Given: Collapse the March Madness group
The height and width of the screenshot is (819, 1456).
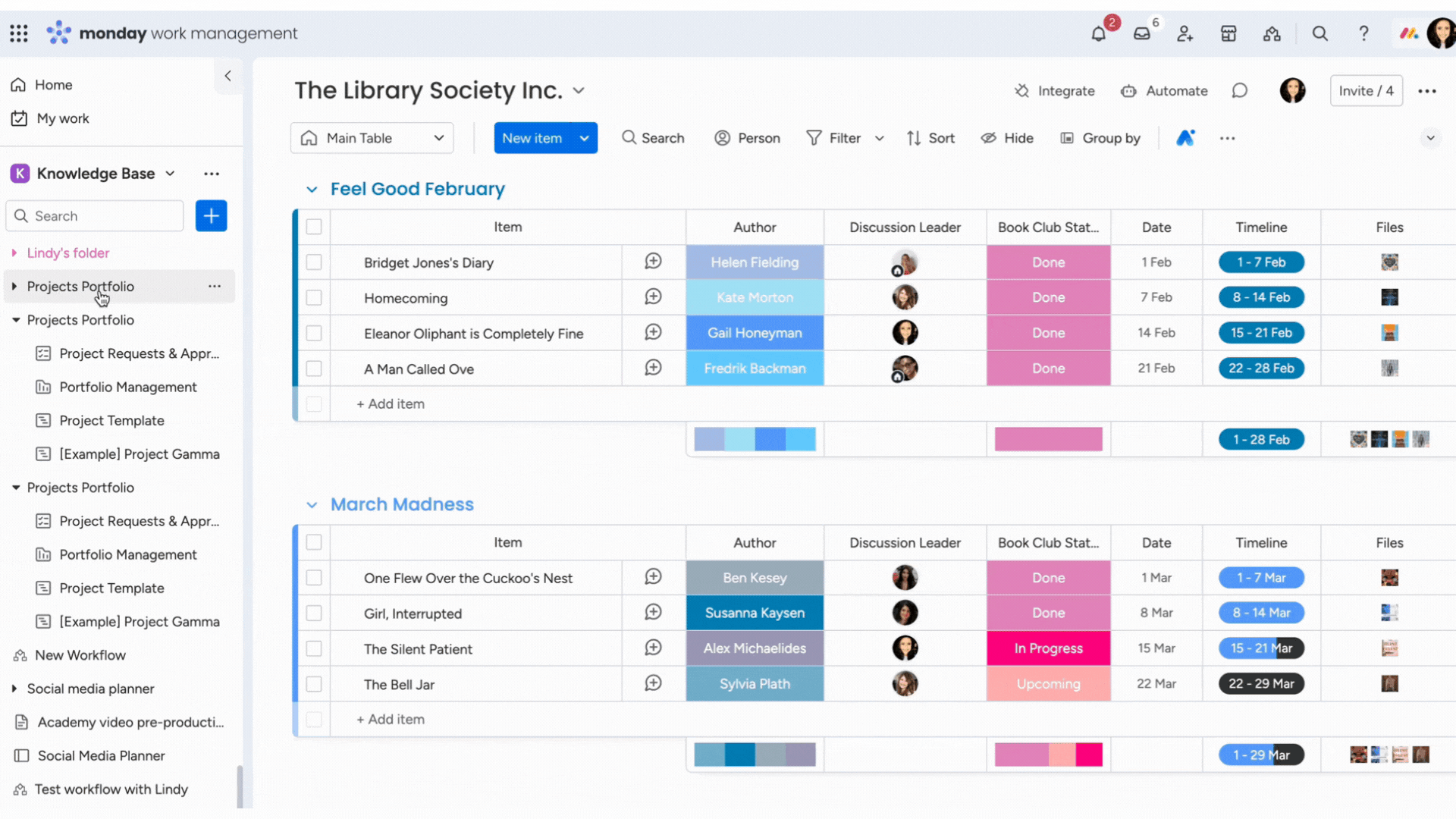Looking at the screenshot, I should 312,505.
